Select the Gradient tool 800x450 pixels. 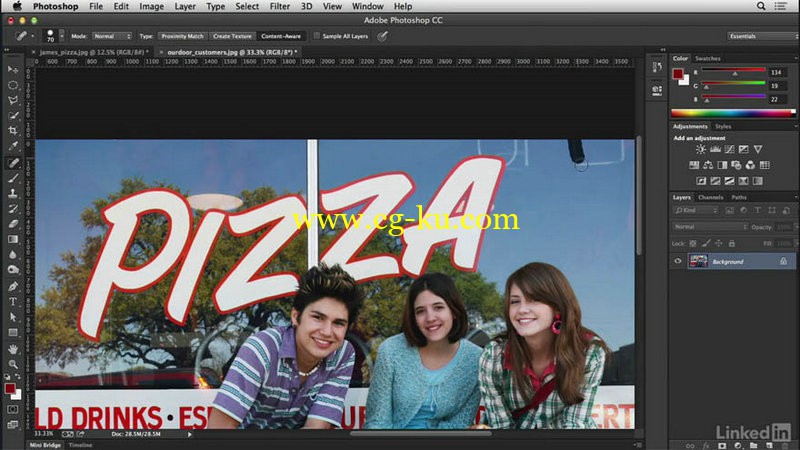point(13,239)
